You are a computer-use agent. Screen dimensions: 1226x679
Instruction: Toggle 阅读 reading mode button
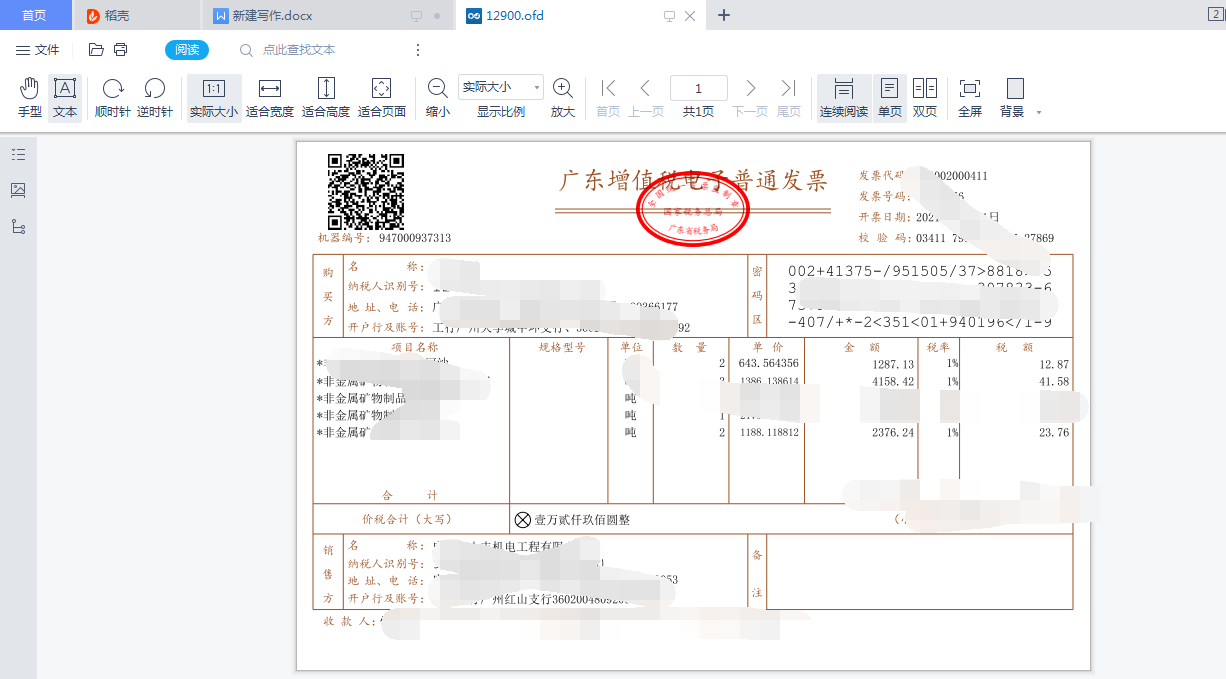click(x=187, y=50)
